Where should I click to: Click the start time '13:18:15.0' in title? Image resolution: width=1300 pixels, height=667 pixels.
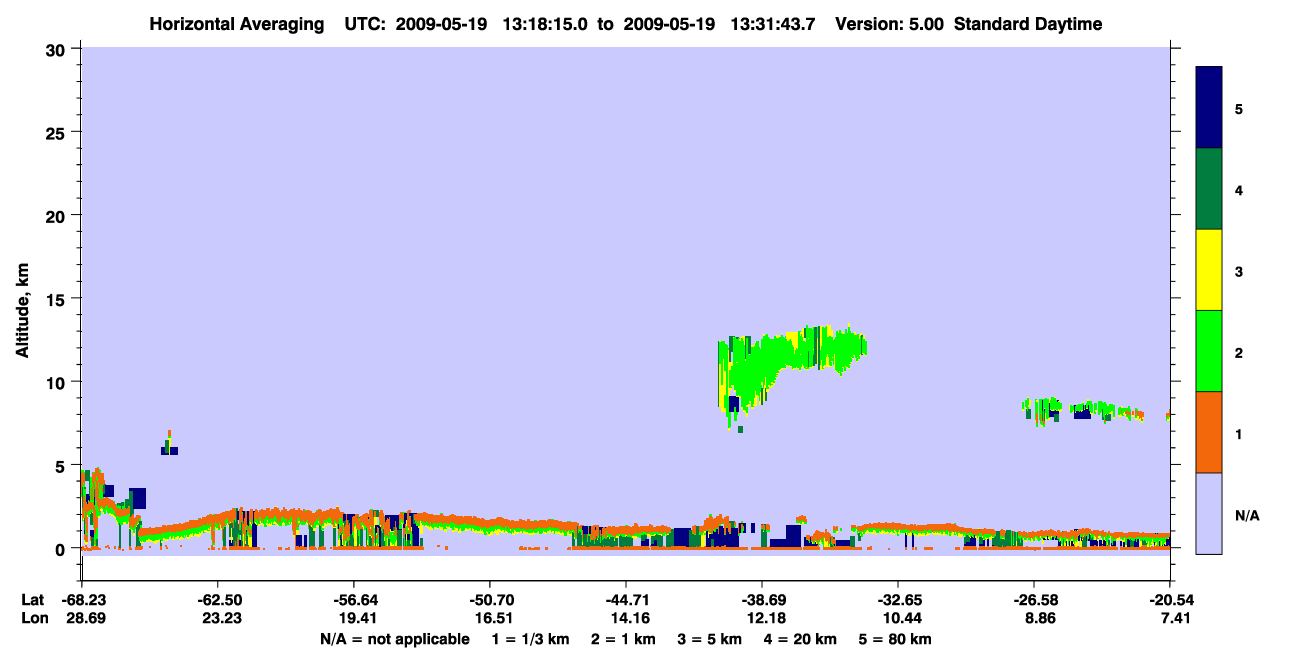546,24
